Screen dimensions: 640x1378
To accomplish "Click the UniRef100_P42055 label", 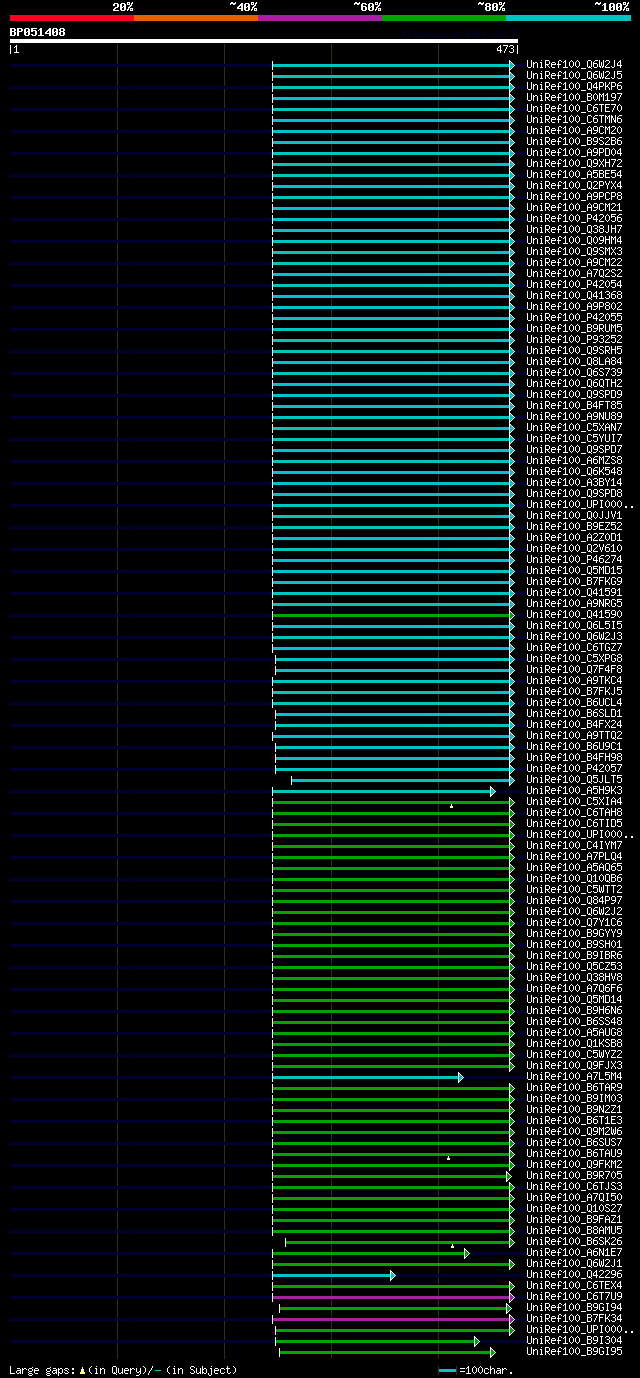I will tap(574, 317).
